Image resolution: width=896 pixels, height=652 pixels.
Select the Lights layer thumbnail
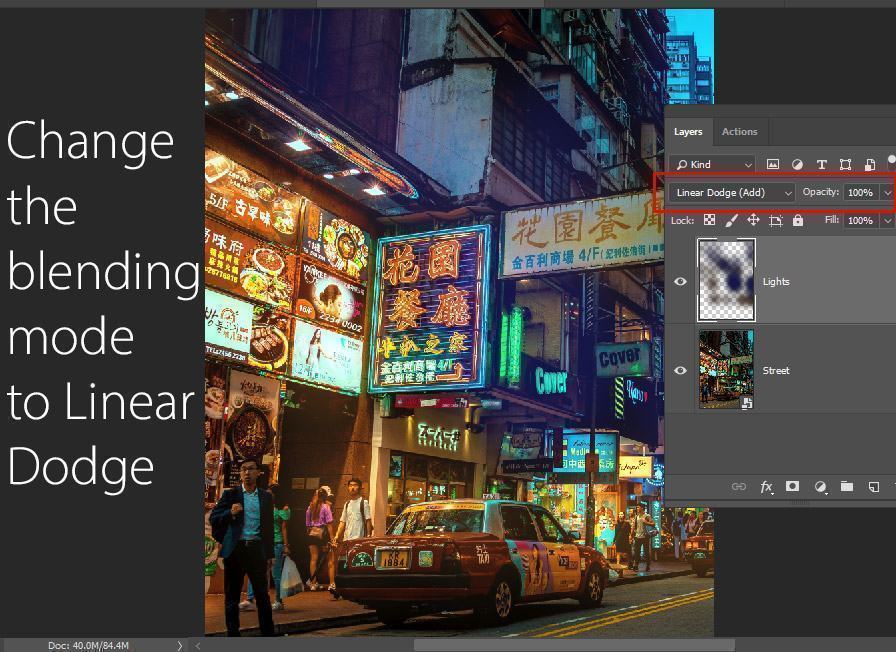pos(726,281)
